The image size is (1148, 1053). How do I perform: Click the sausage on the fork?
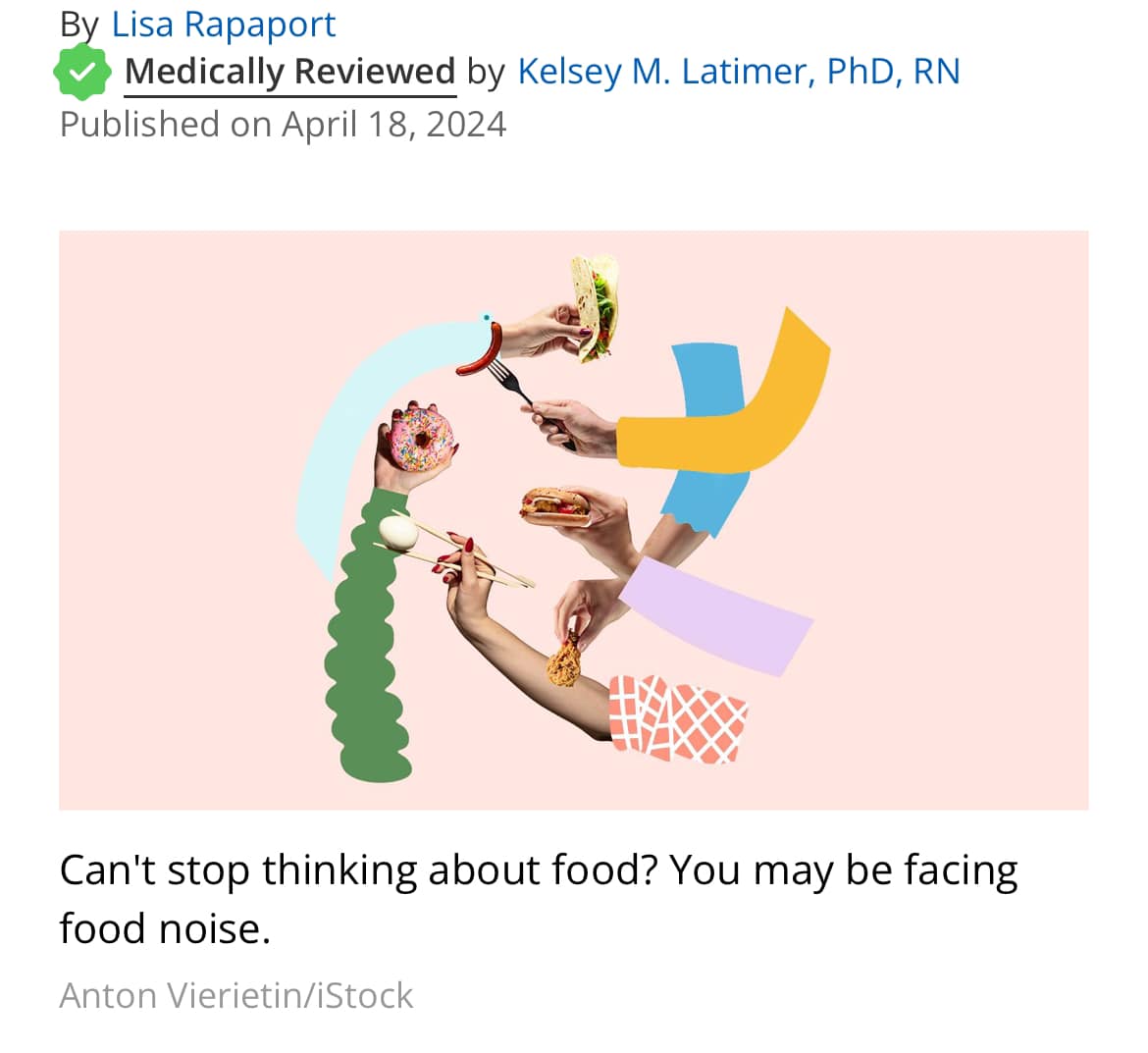482,350
